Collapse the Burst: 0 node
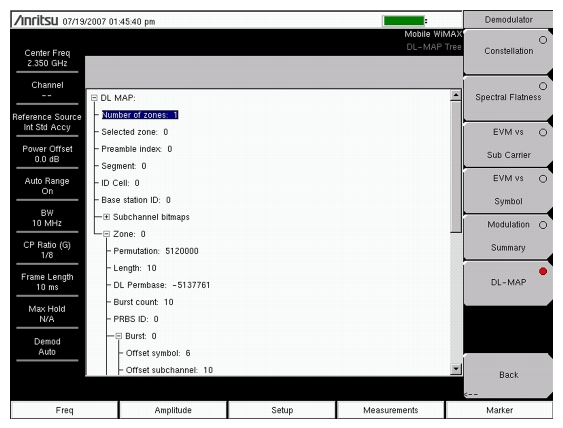Viewport: 563px width, 428px height. (x=118, y=336)
